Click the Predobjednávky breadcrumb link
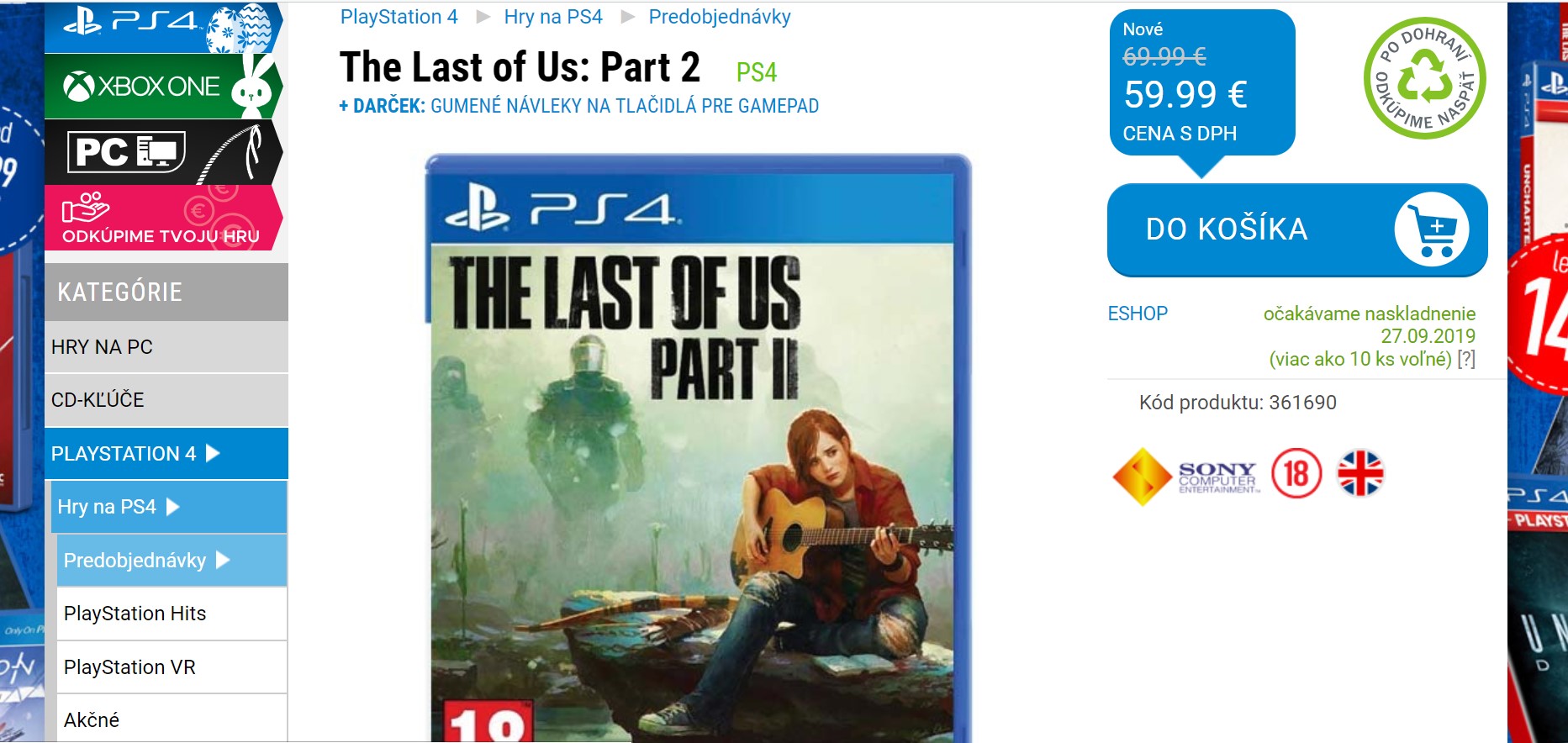 (x=720, y=17)
